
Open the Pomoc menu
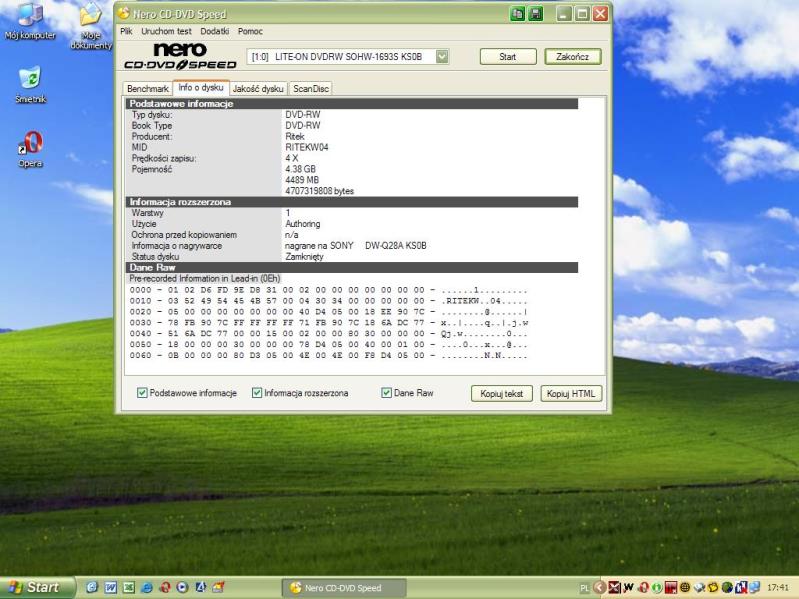point(250,31)
